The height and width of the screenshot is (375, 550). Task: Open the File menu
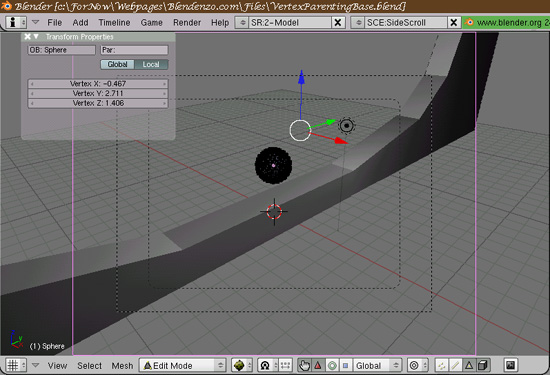point(54,22)
